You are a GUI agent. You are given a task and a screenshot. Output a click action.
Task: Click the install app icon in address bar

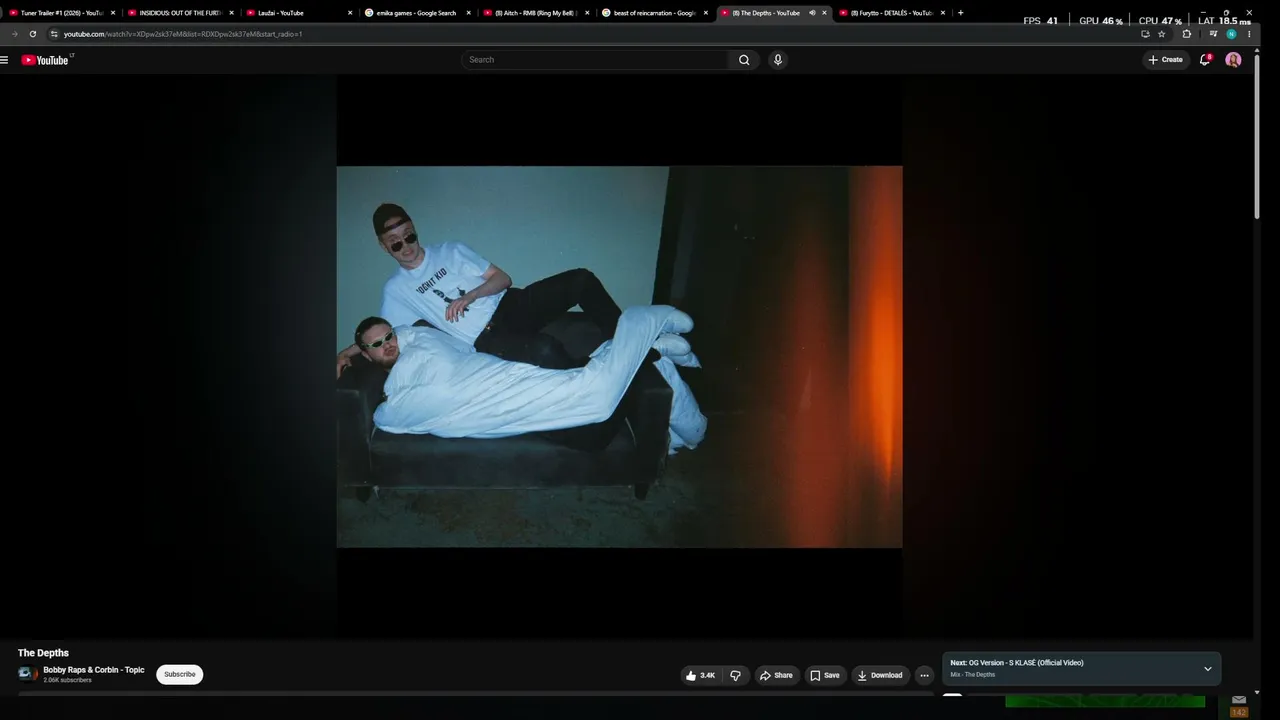[x=1145, y=34]
